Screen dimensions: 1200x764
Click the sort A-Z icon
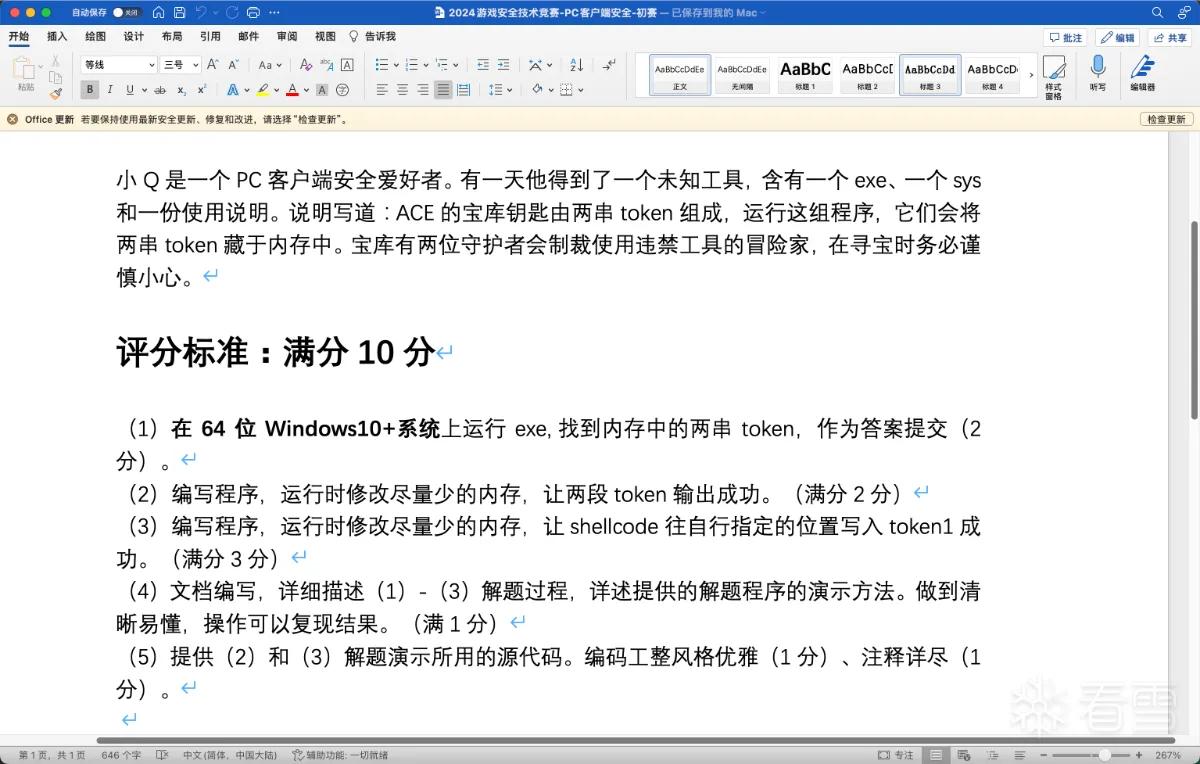click(576, 65)
